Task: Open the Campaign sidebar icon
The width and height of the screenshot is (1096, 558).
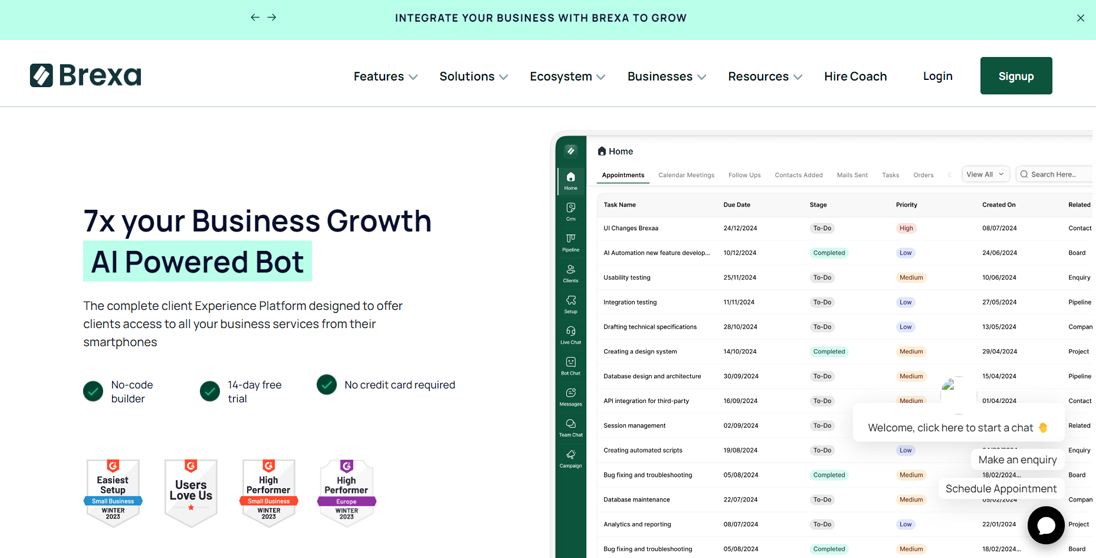Action: coord(570,459)
